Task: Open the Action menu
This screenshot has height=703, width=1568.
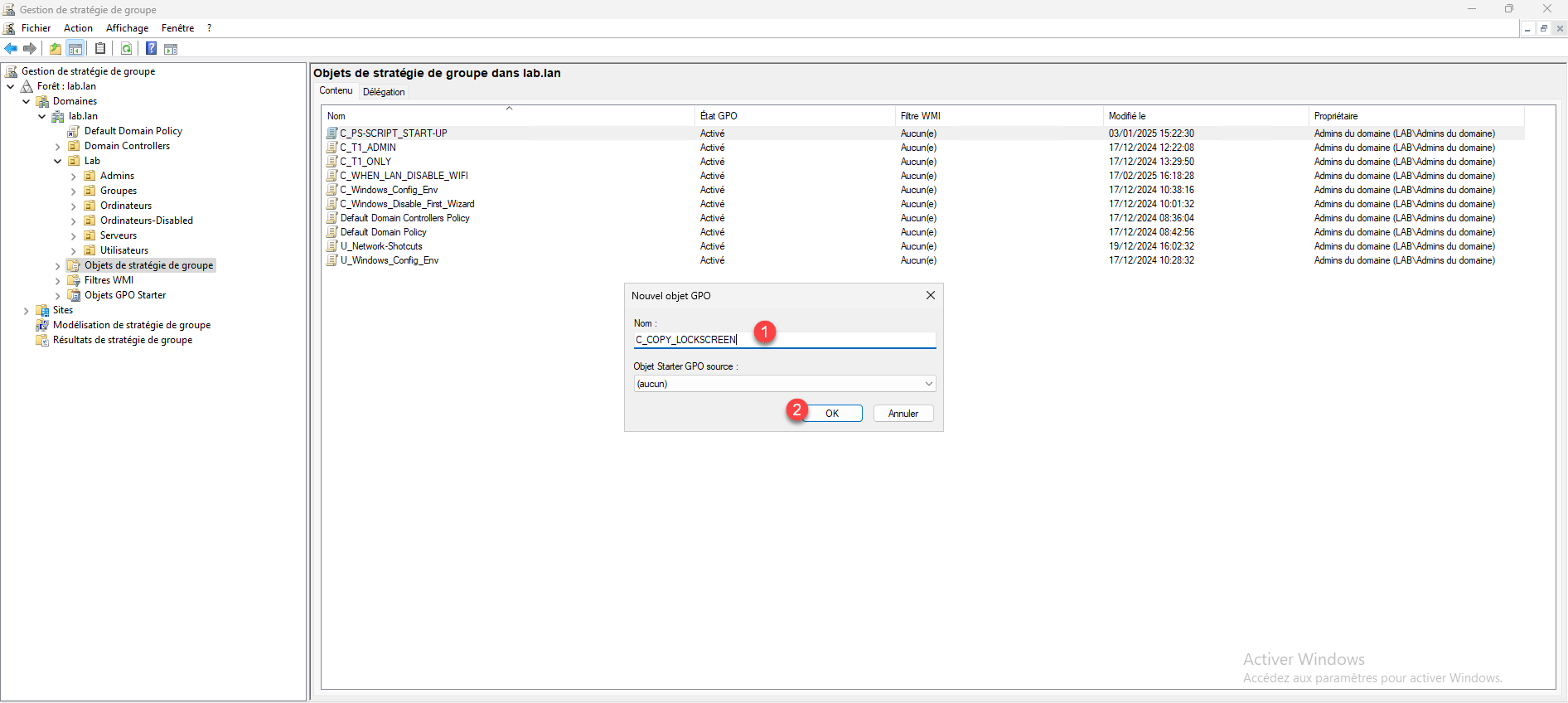Action: click(x=78, y=28)
